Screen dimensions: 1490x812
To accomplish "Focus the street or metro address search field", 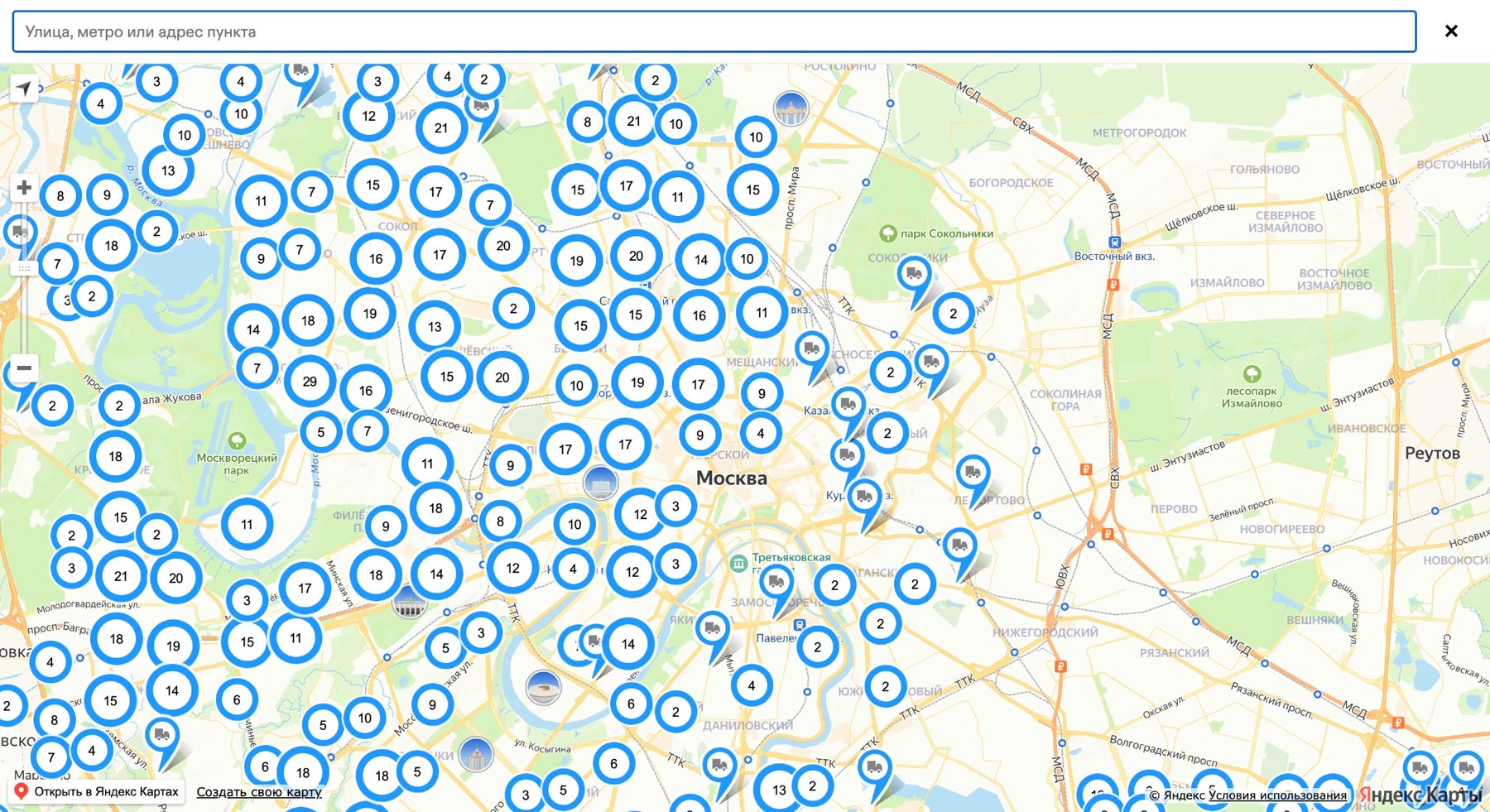I will (x=714, y=31).
